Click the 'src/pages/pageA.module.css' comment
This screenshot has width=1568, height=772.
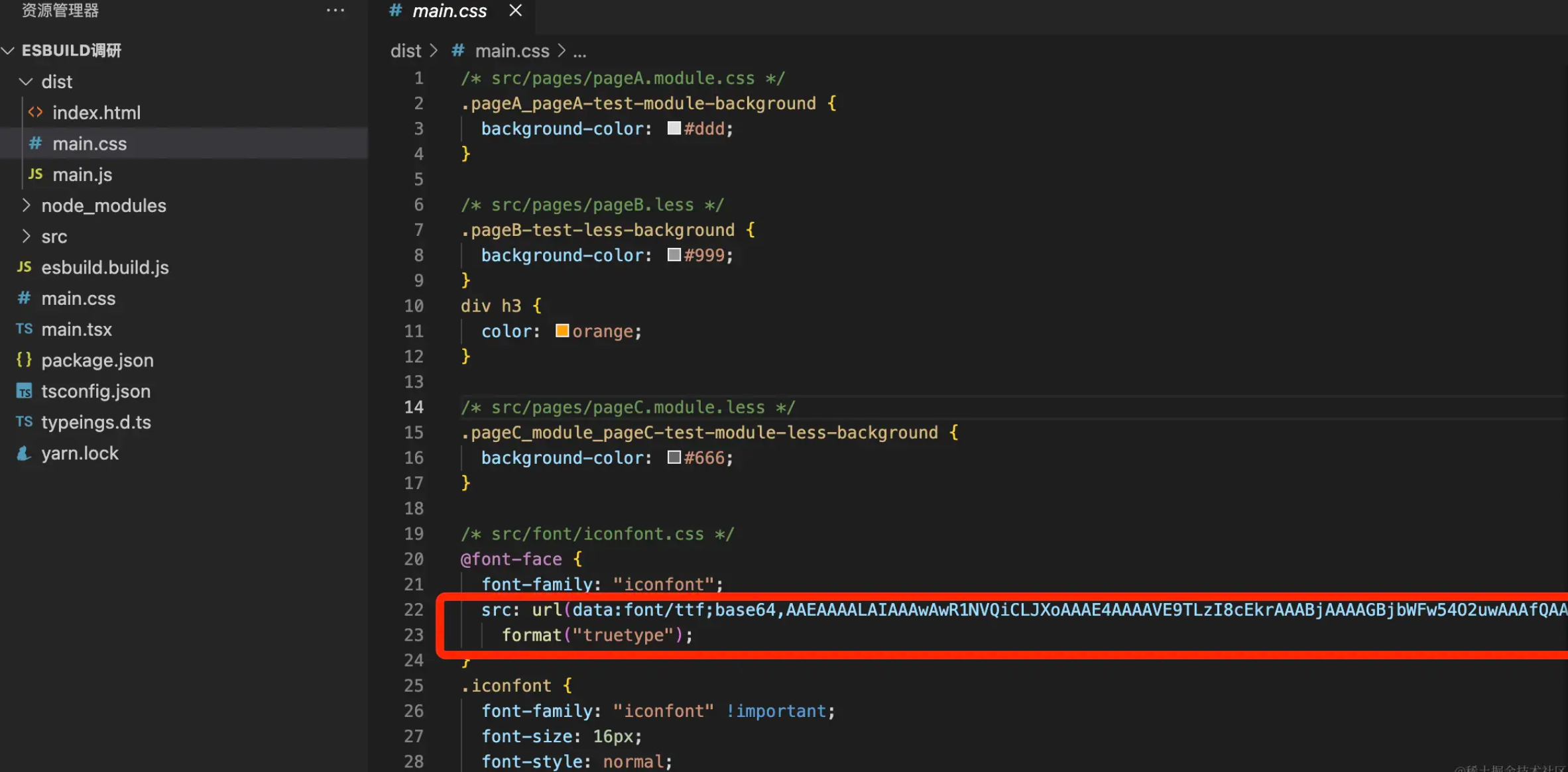click(623, 78)
